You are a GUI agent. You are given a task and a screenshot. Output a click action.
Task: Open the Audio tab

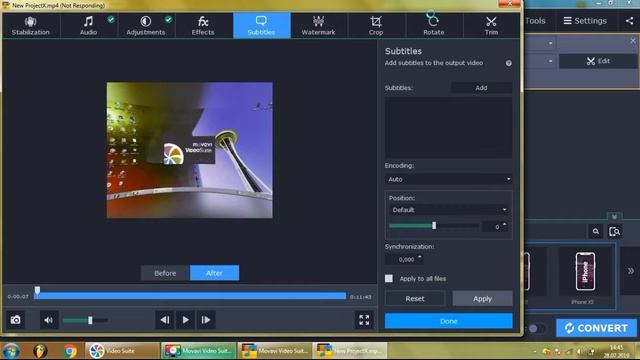[89, 26]
